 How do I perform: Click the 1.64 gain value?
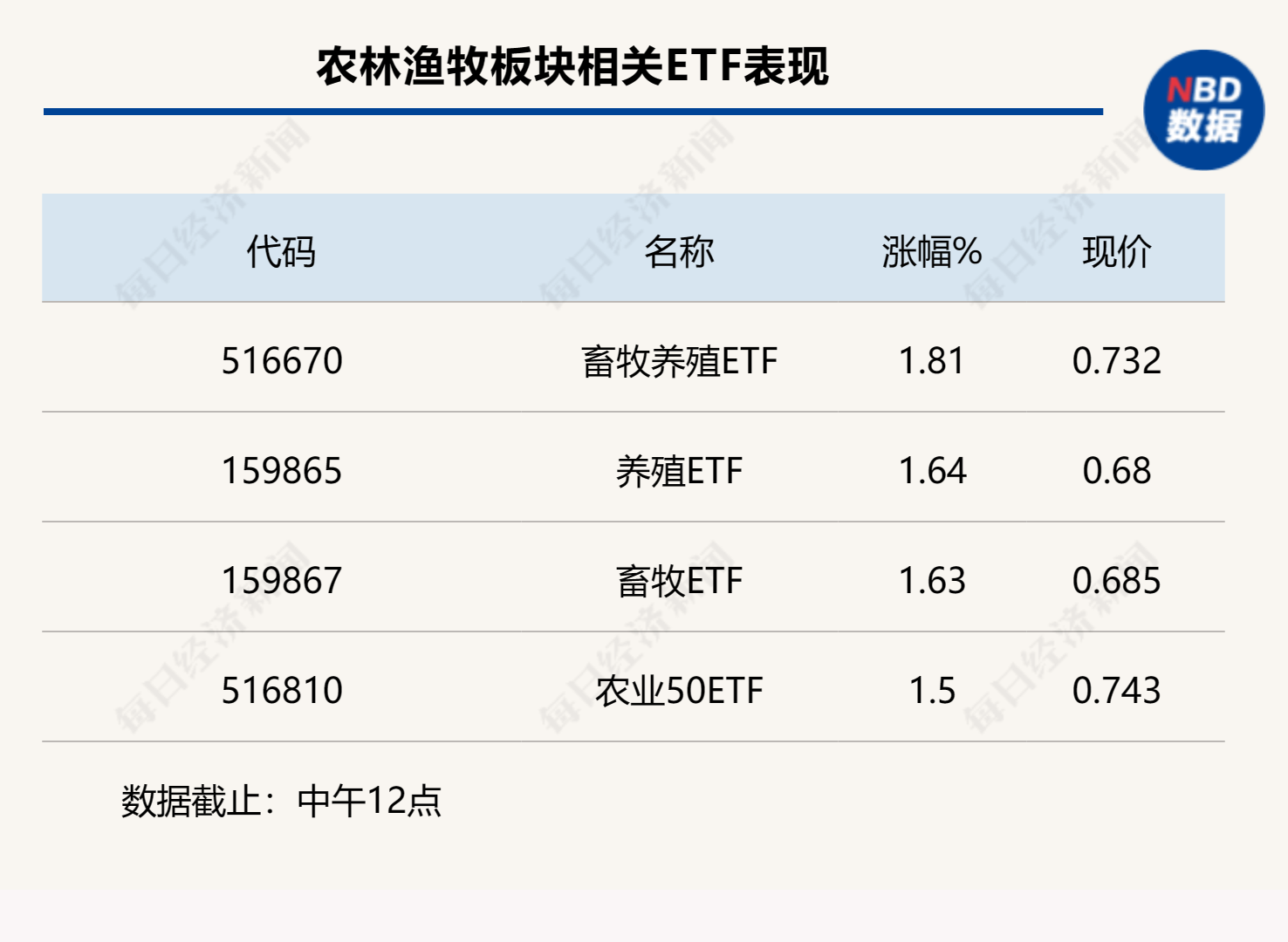(x=932, y=471)
